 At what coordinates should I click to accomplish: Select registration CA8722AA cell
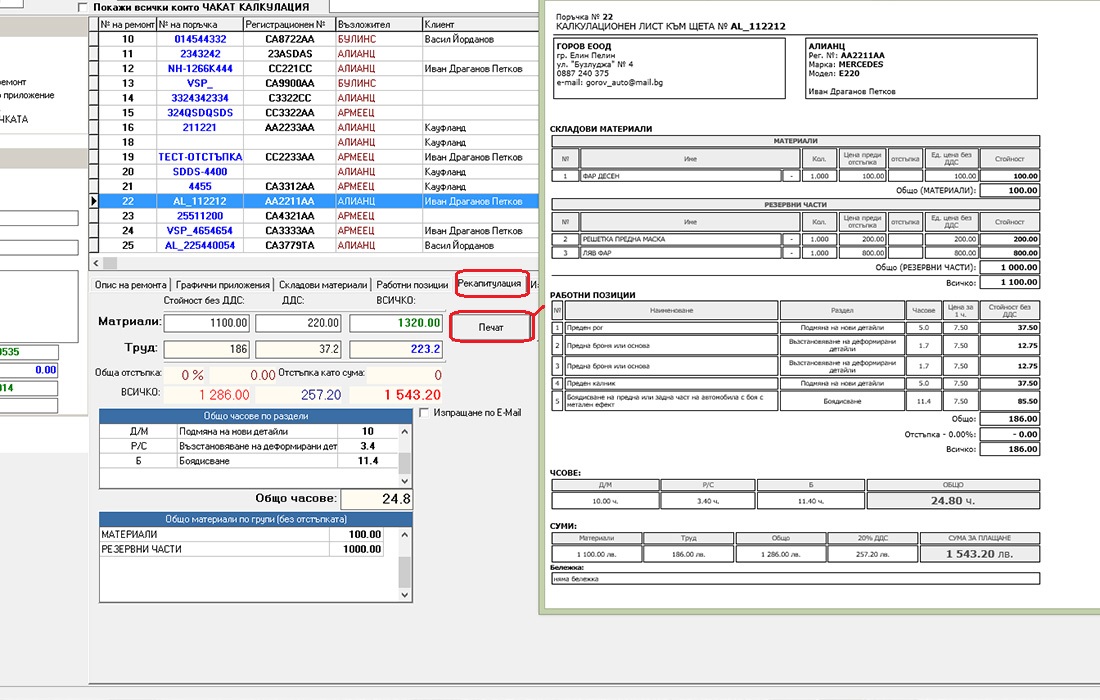point(290,39)
